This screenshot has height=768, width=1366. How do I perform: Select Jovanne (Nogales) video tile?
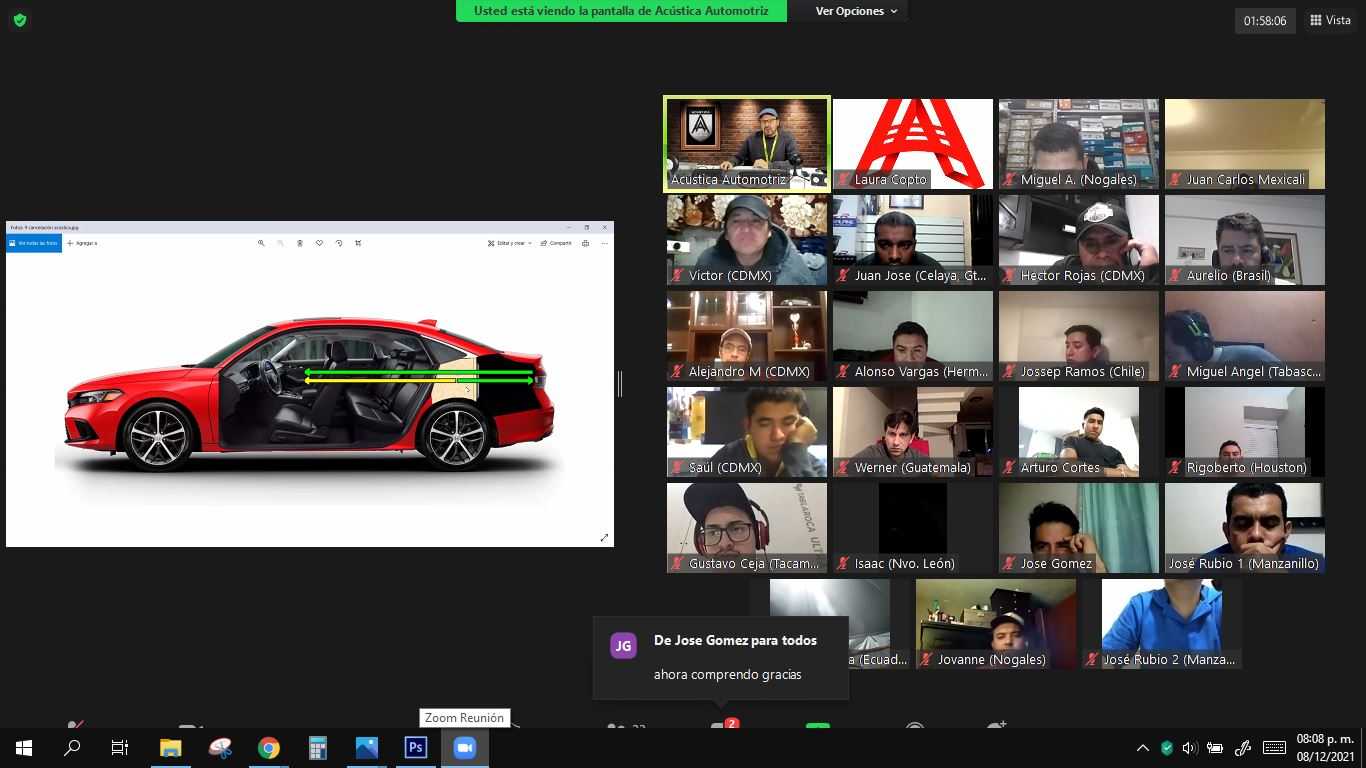point(996,624)
